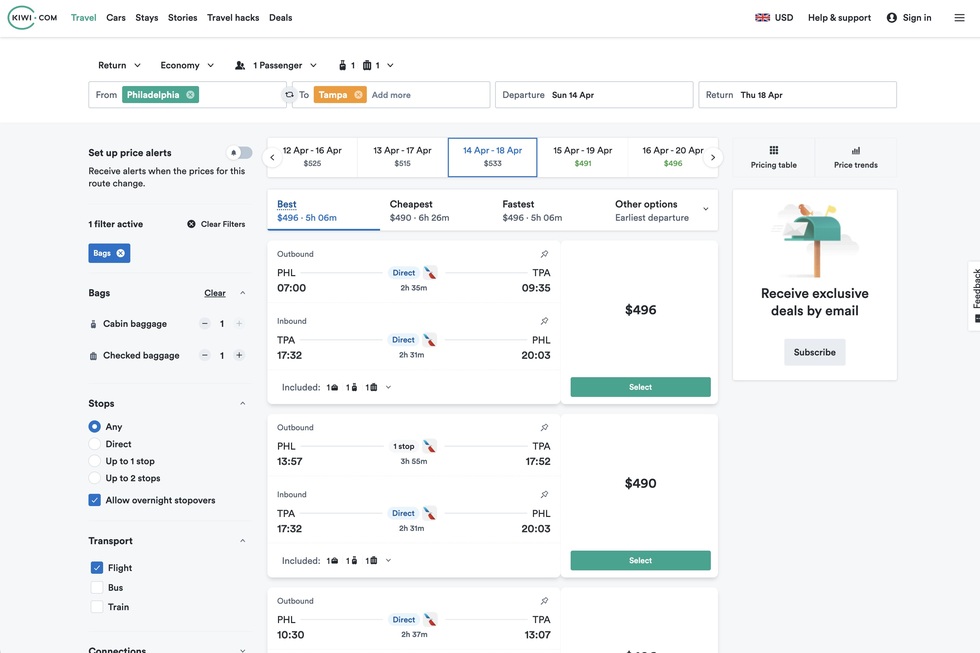Swap origin and destination with arrows icon

pos(289,95)
